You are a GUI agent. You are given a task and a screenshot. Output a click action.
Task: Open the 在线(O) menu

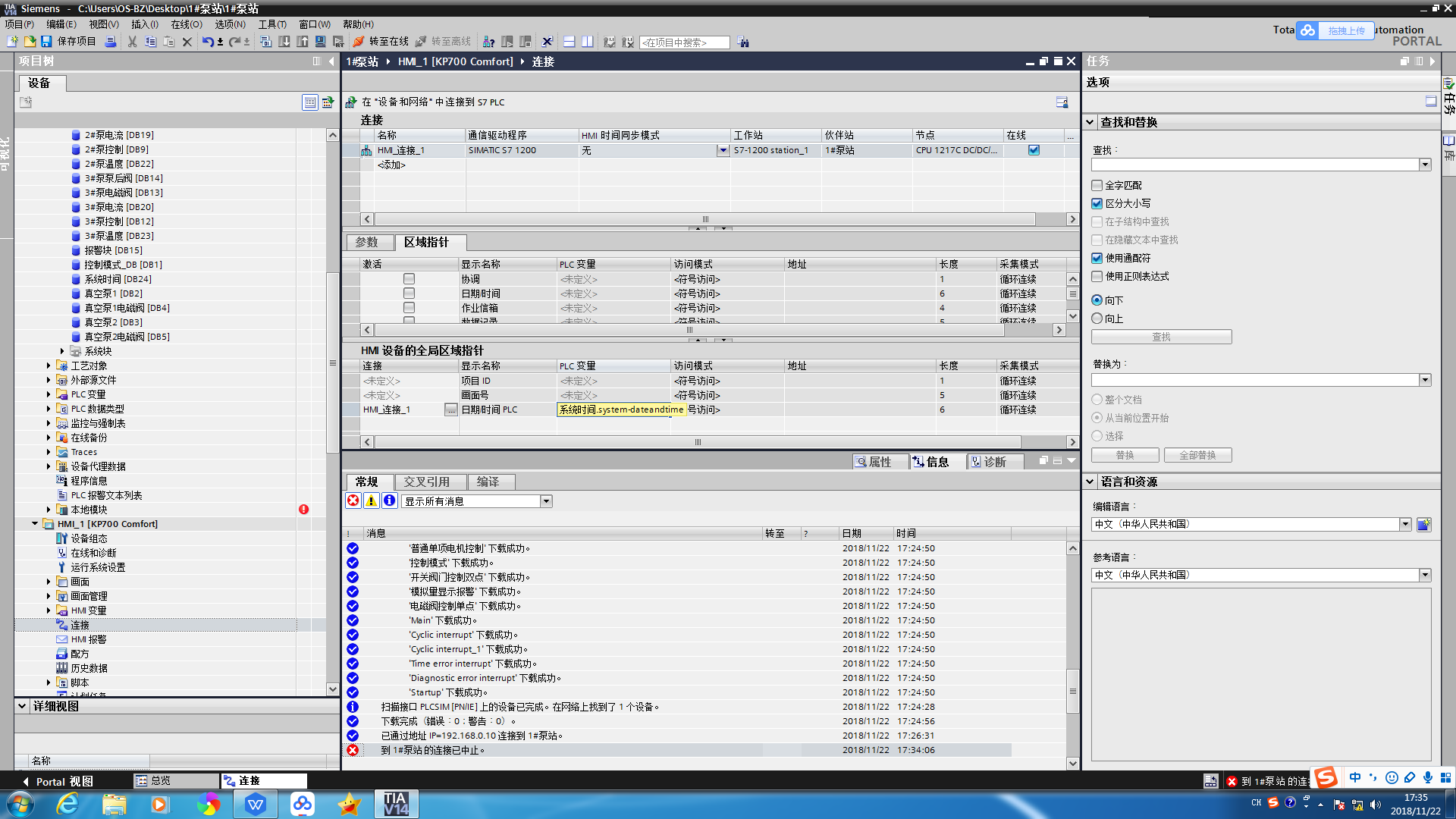click(187, 24)
